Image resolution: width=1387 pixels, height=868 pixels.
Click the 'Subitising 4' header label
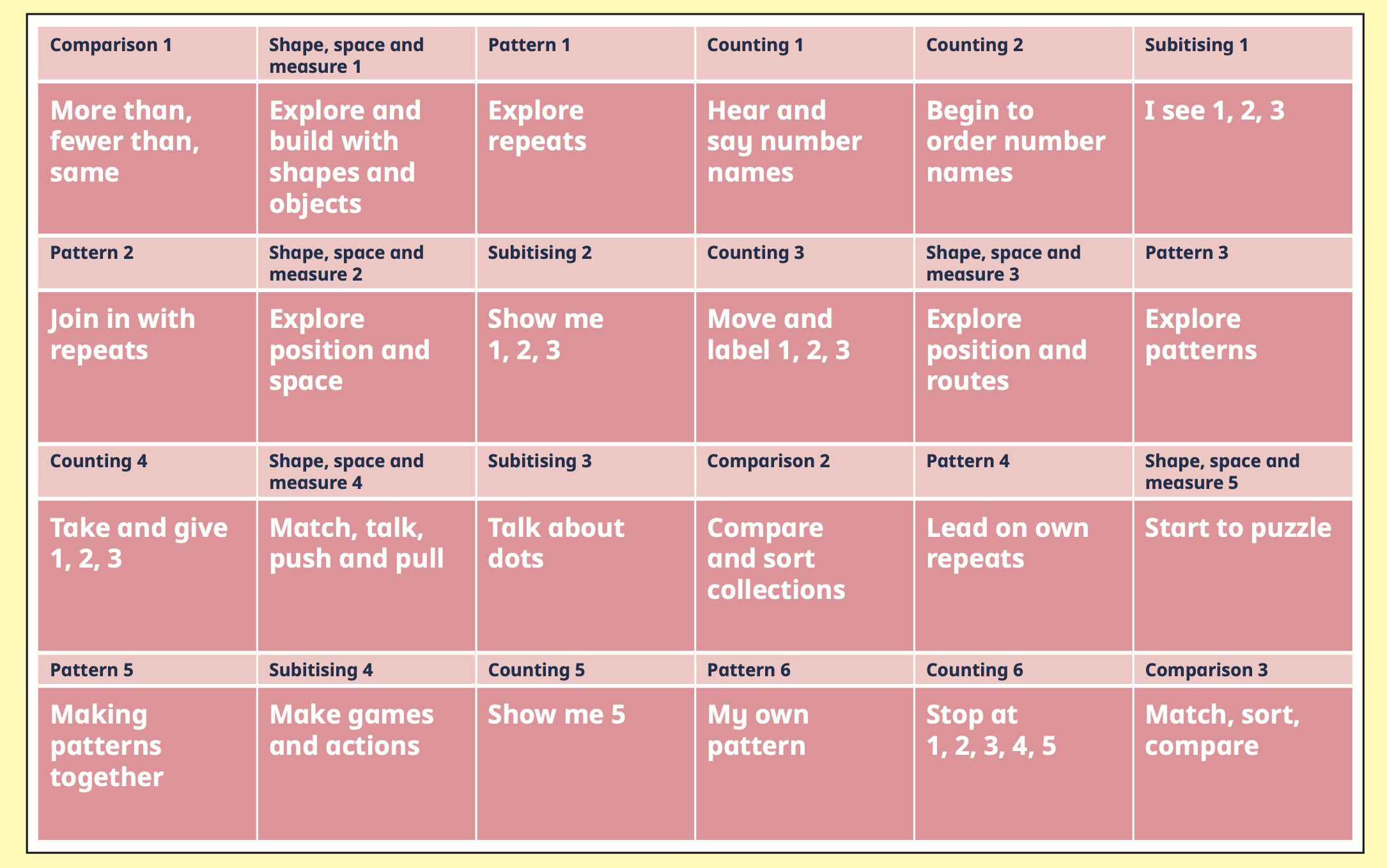(321, 670)
